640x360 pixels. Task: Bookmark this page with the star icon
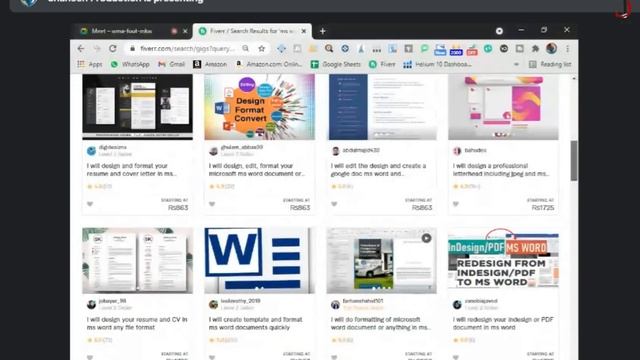pos(262,49)
